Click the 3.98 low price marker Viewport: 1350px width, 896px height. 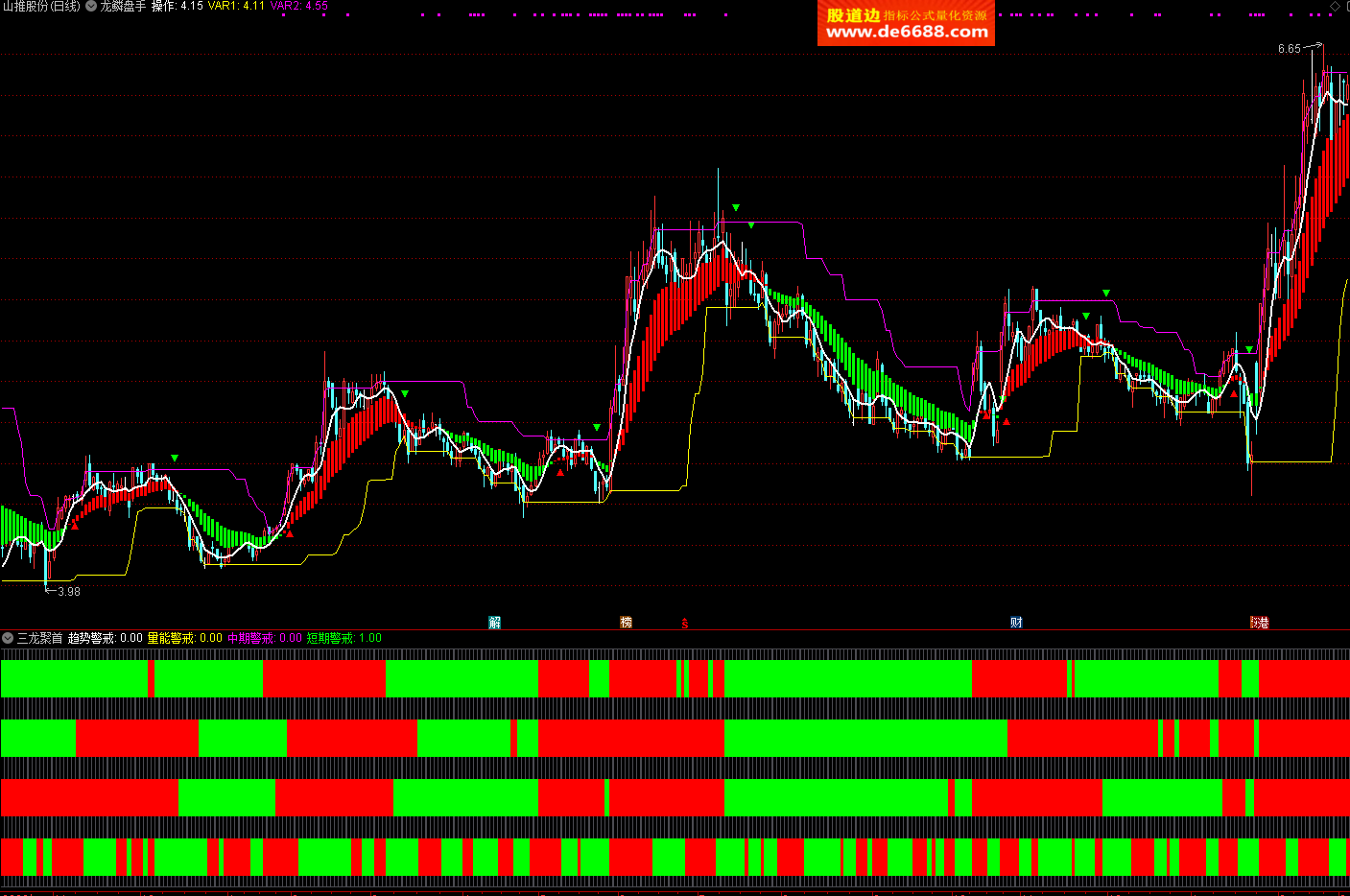point(69,592)
